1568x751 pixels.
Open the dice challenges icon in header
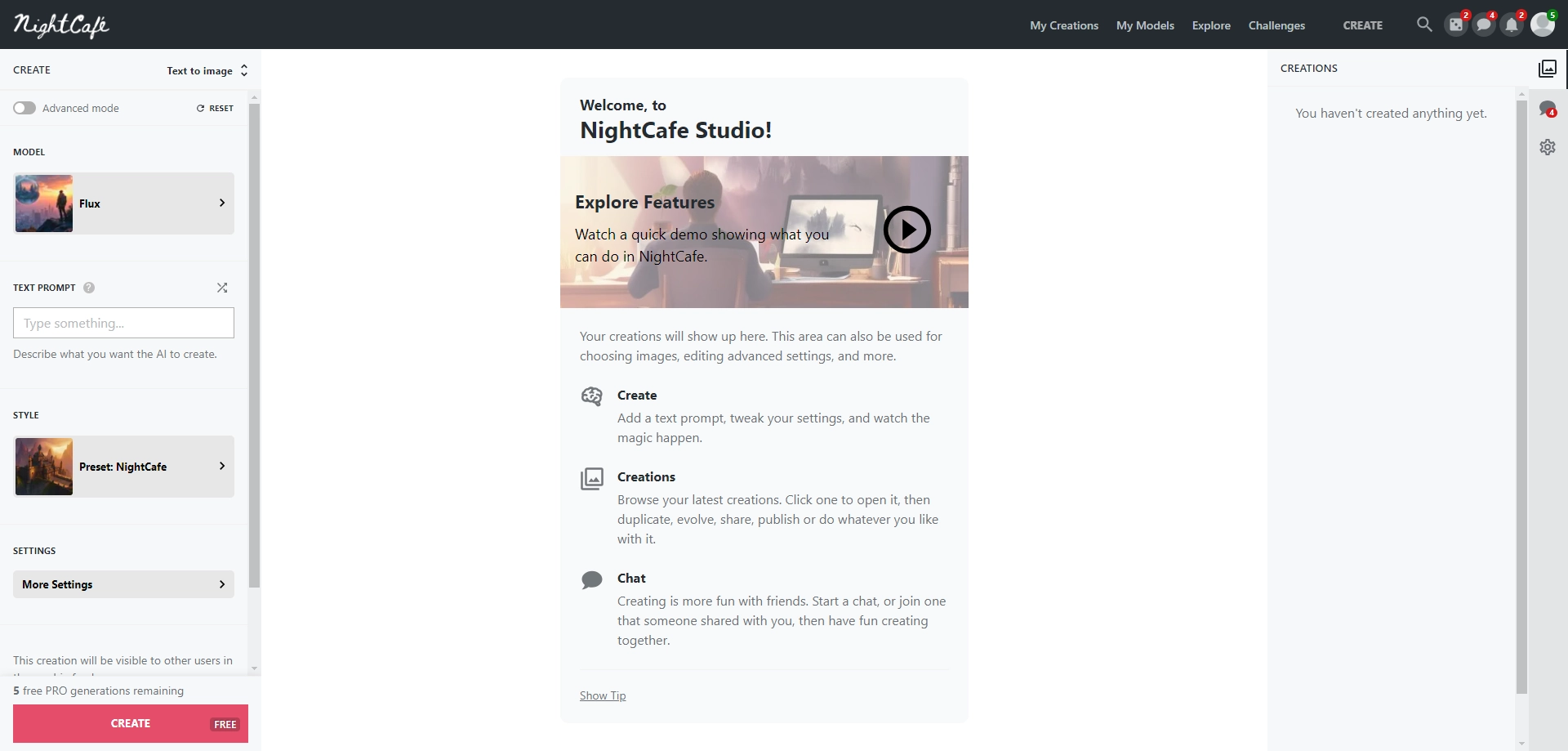tap(1456, 25)
